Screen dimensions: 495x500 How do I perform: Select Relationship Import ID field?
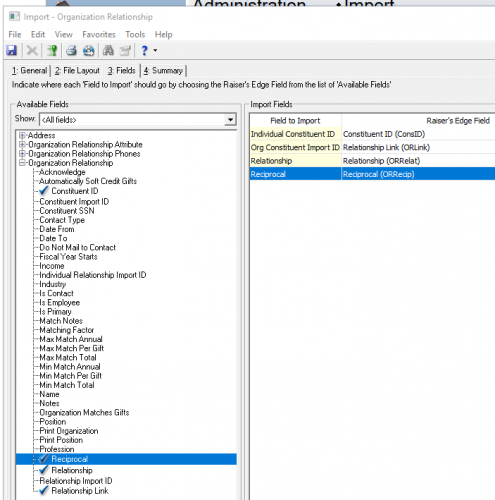76,481
